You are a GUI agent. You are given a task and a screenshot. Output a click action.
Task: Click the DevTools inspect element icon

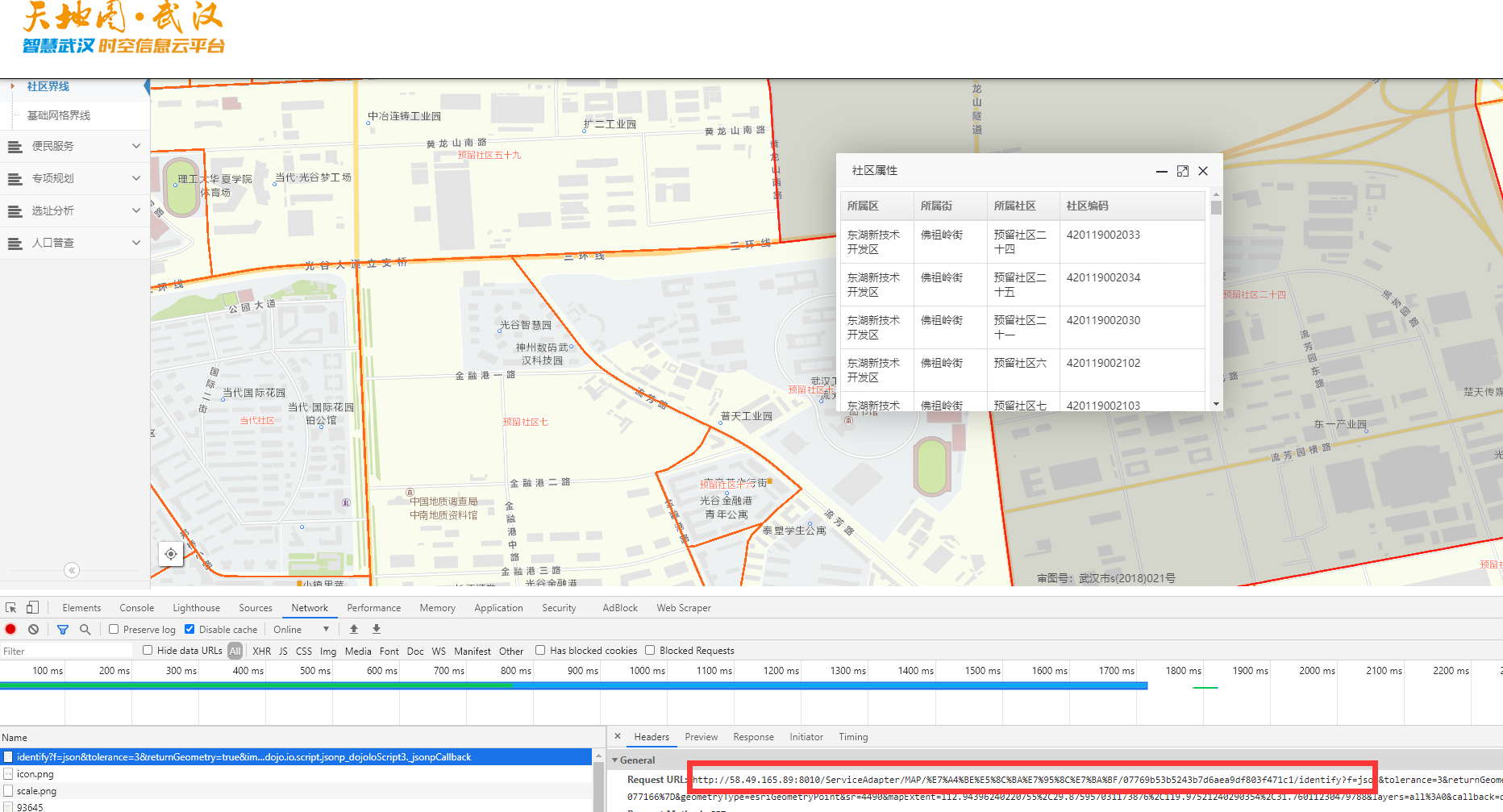pos(11,607)
